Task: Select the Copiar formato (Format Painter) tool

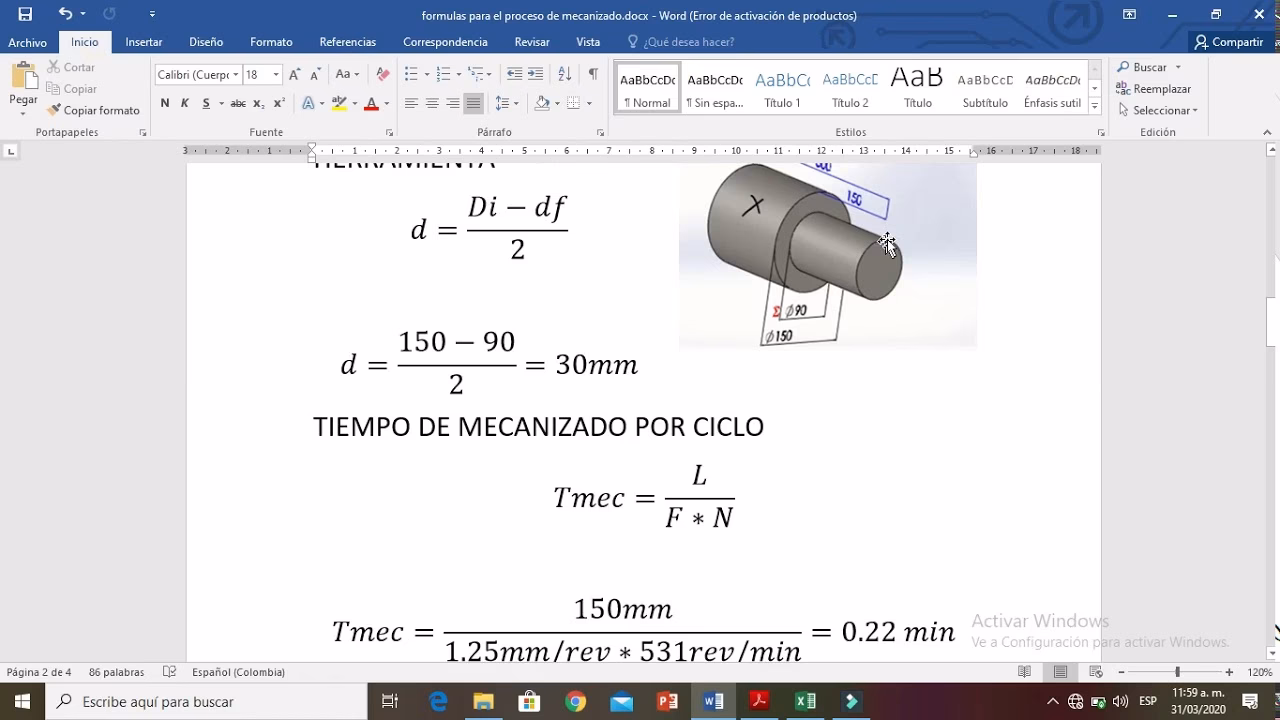Action: click(94, 110)
